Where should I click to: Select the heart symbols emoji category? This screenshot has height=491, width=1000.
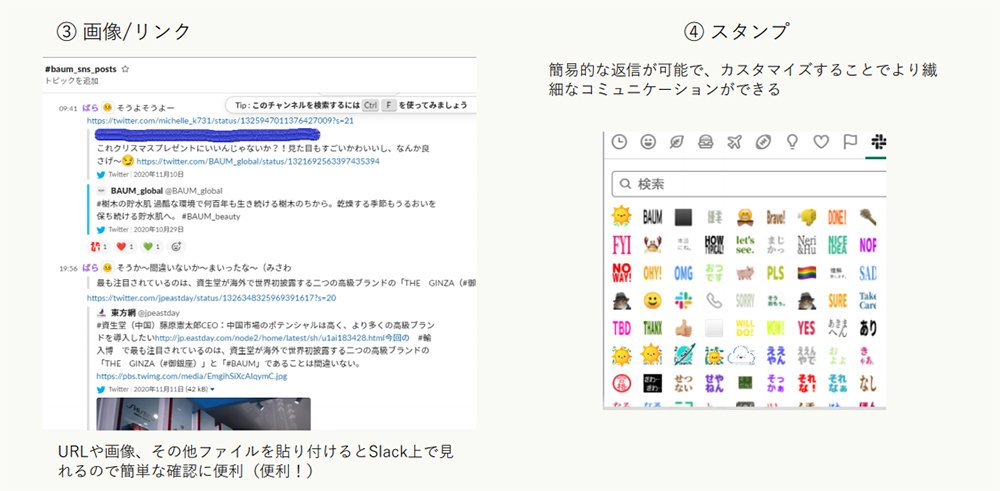821,142
